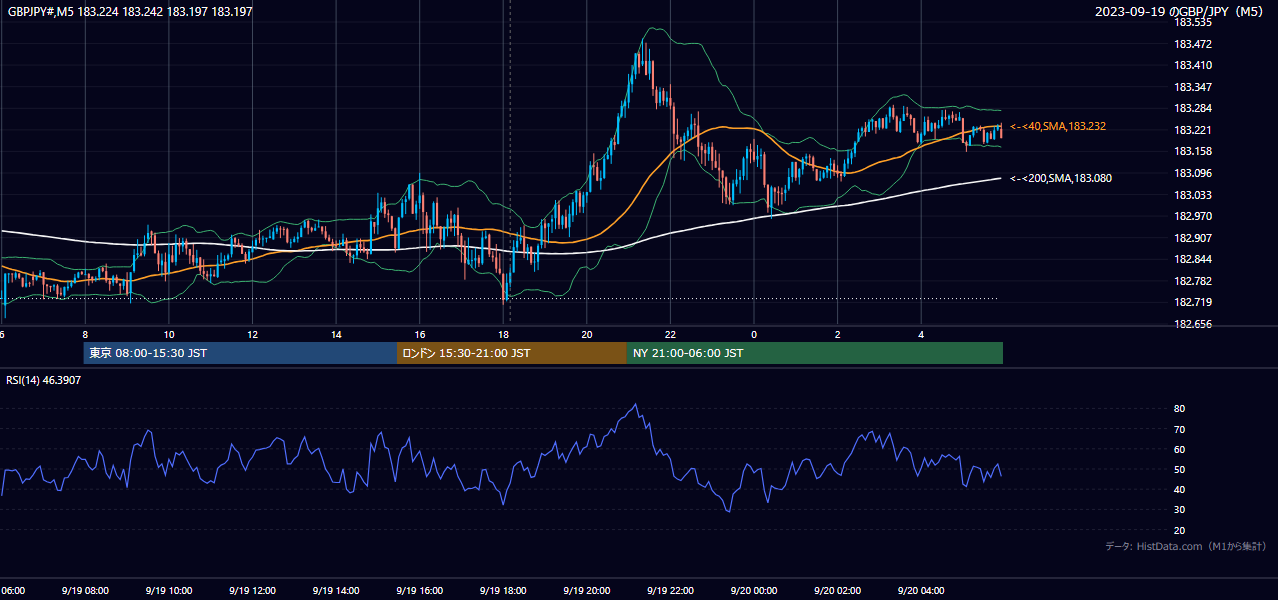The image size is (1278, 600).
Task: Select the 200 SMA label 183.080
Action: [1061, 178]
